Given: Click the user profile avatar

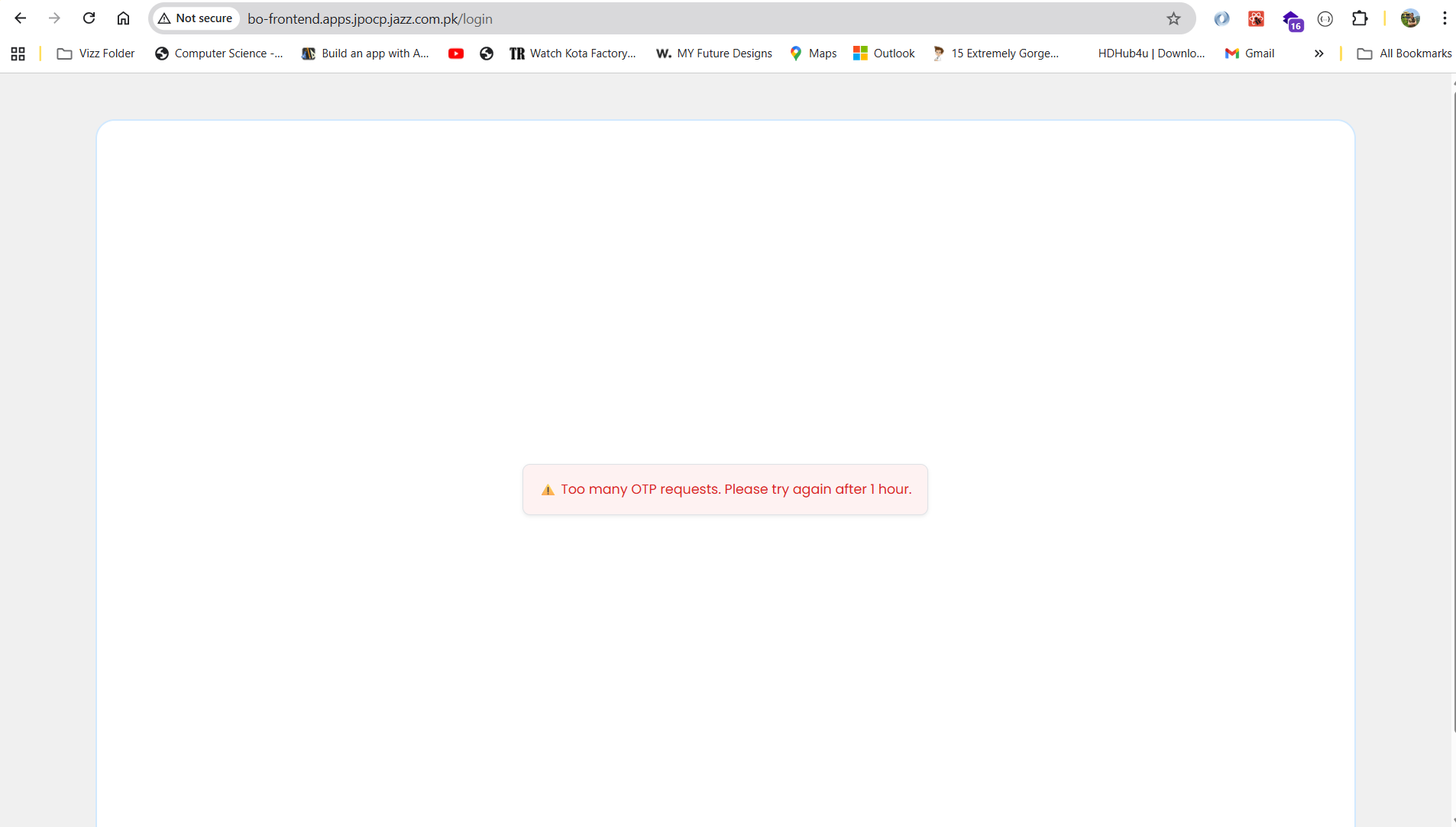Looking at the screenshot, I should click(1410, 18).
